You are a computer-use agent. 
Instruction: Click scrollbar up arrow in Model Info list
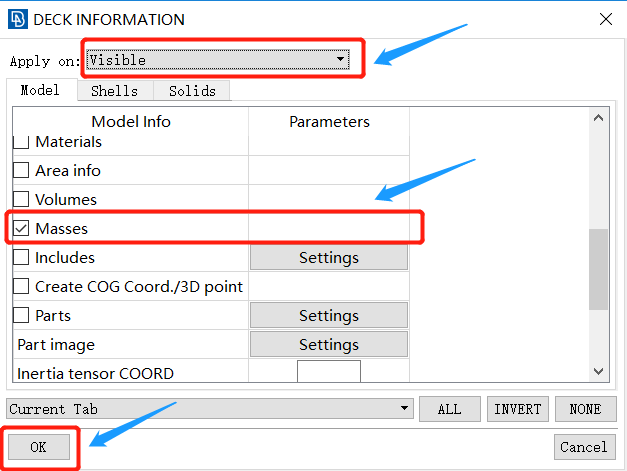coord(598,118)
